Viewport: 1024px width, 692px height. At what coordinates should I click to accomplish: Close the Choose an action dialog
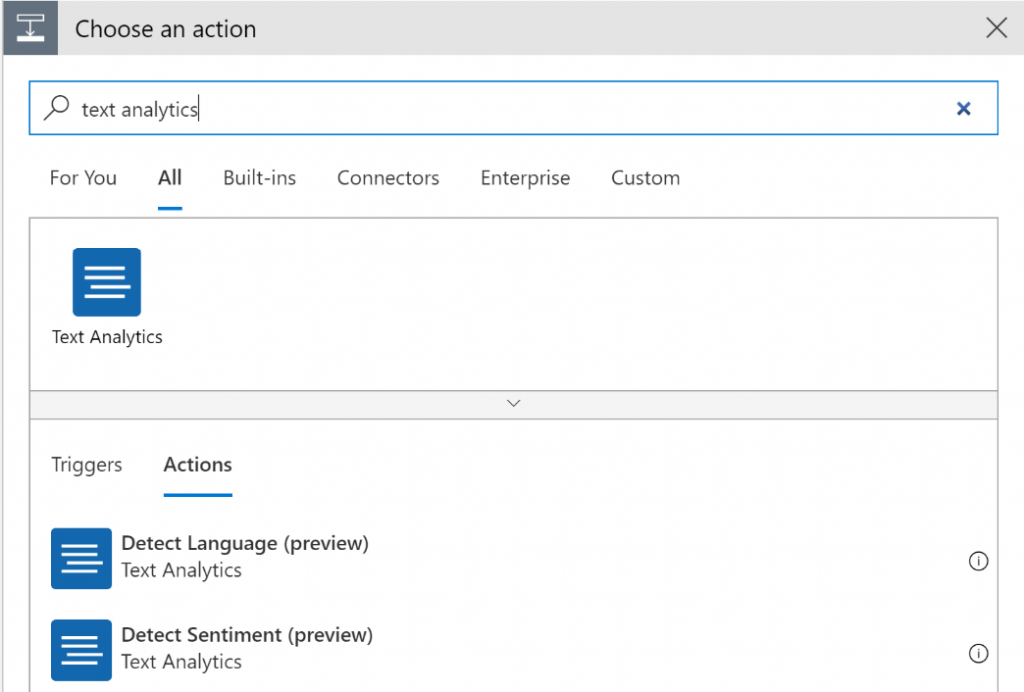(996, 28)
